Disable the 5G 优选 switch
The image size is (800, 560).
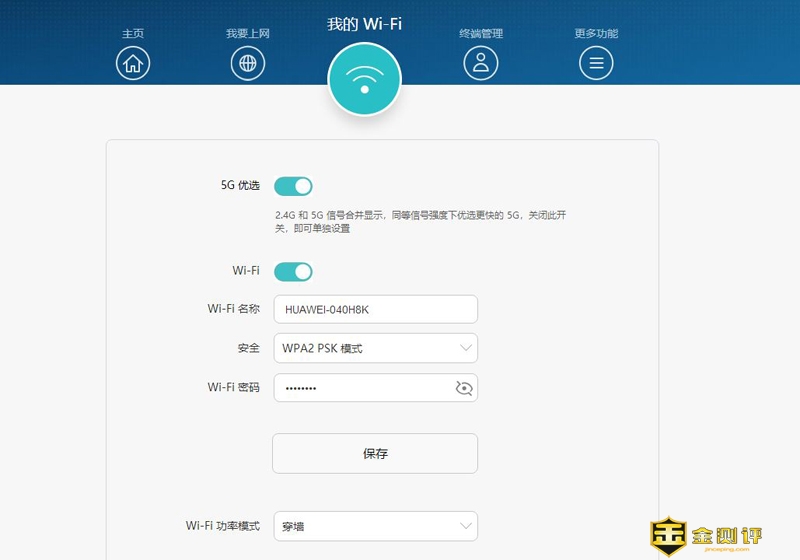(293, 186)
